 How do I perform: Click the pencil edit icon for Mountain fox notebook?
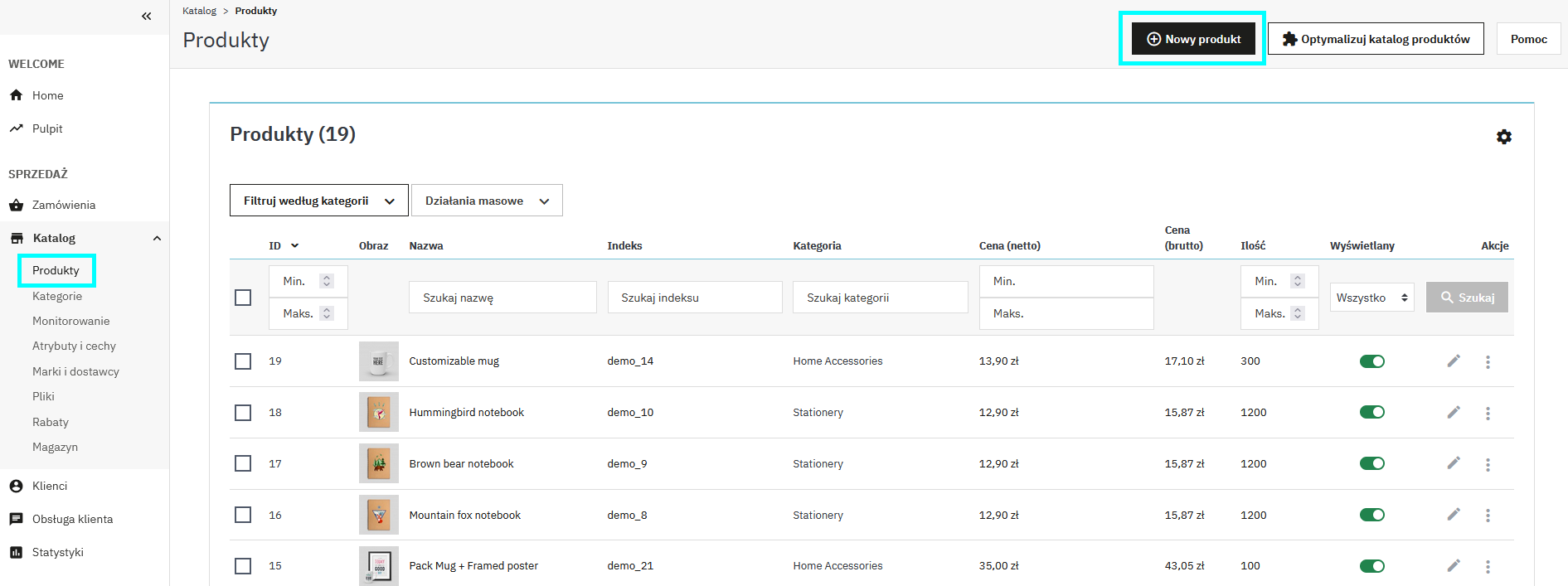point(1453,515)
